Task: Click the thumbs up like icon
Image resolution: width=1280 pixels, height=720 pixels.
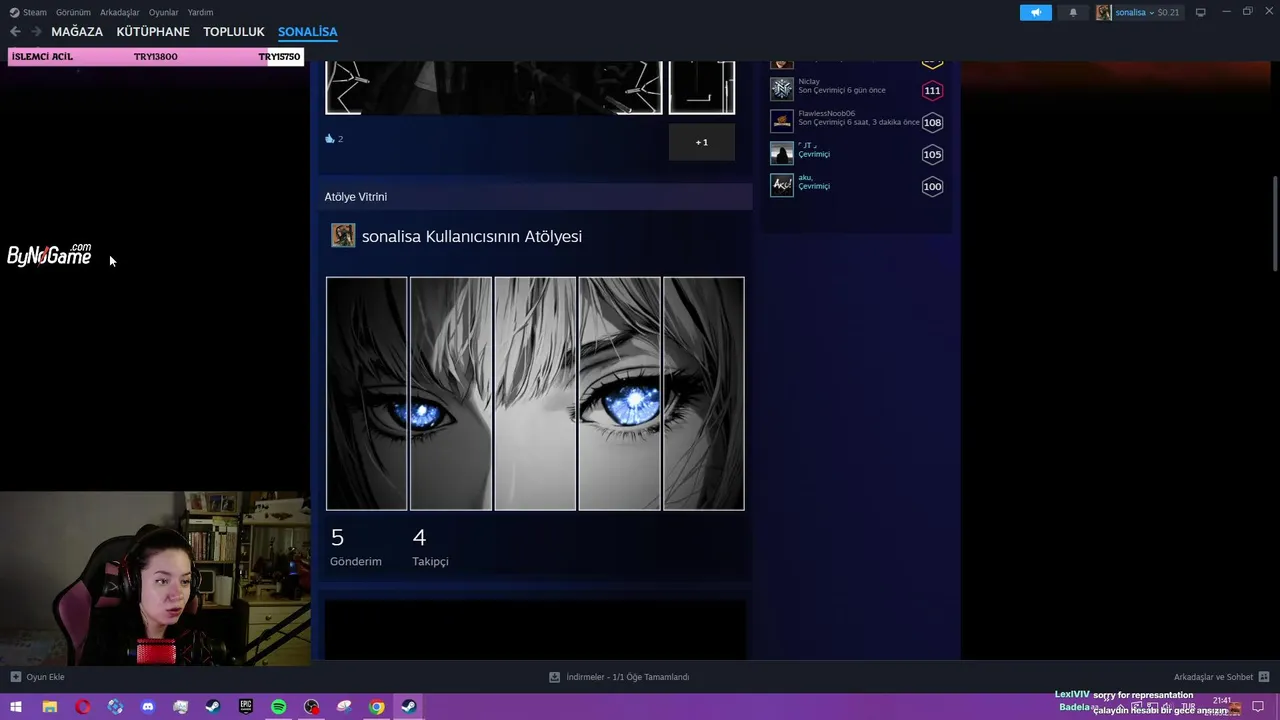Action: point(330,139)
